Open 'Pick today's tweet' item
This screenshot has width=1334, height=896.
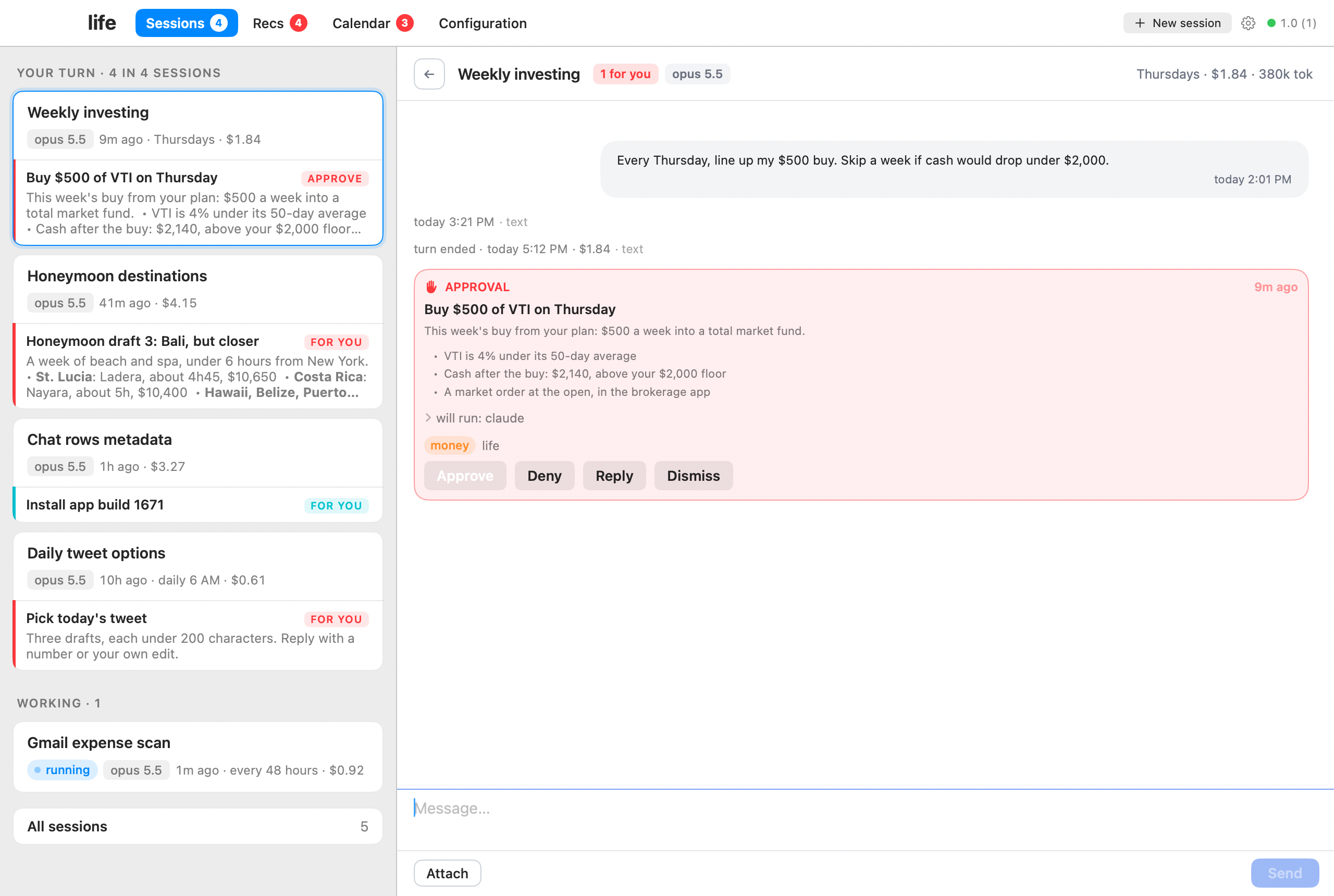pyautogui.click(x=198, y=635)
